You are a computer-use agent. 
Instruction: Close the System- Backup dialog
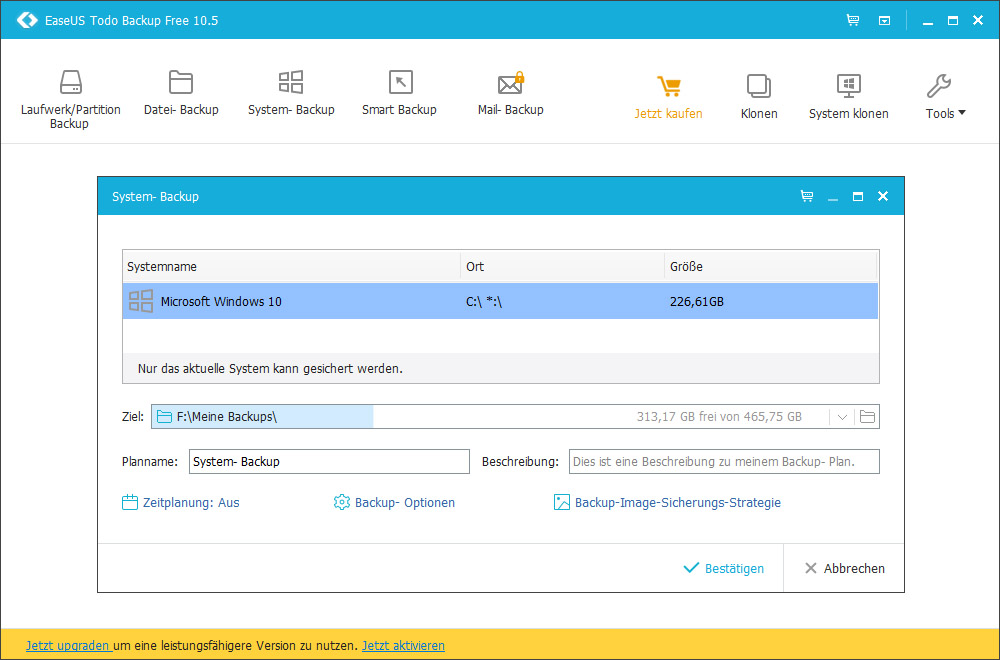click(x=883, y=196)
